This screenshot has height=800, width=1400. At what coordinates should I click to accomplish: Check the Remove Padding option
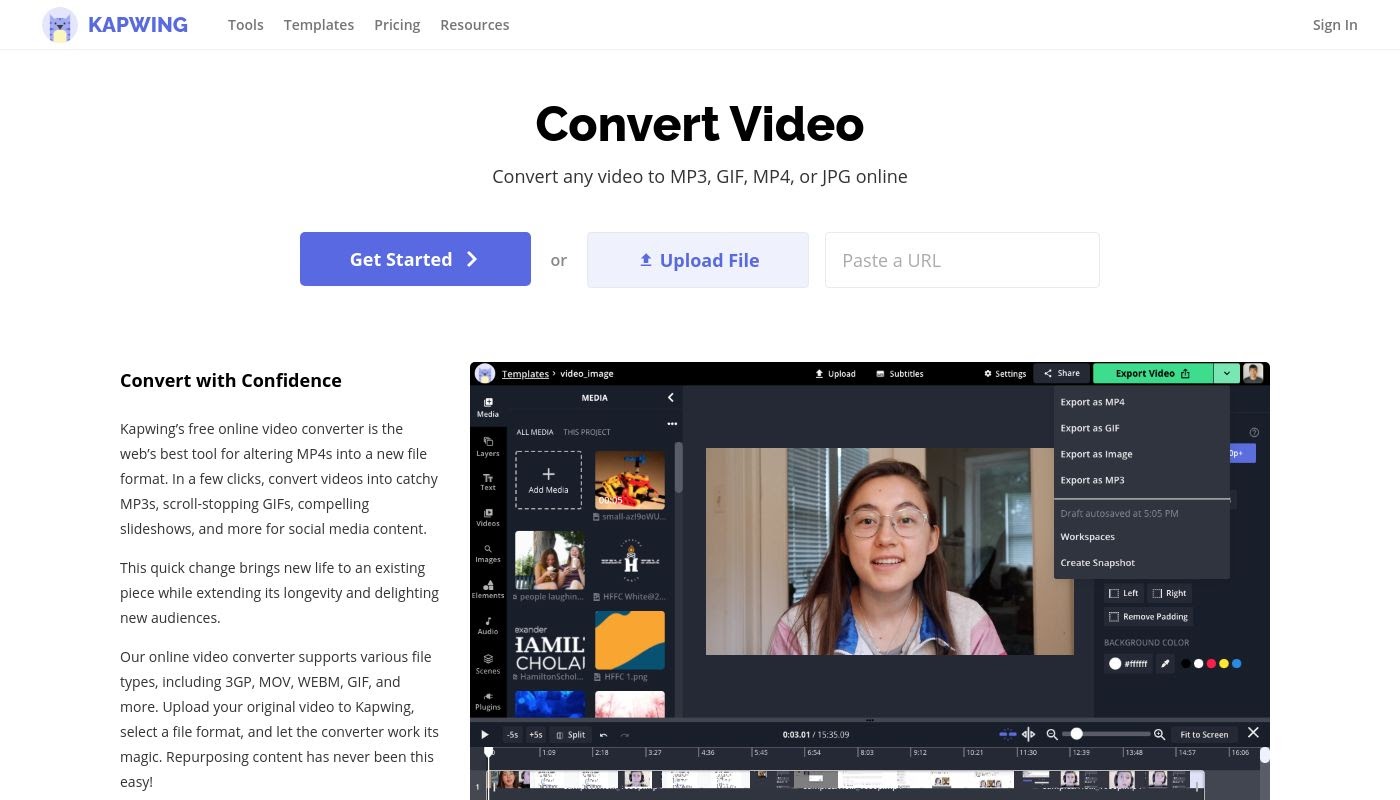point(1114,616)
